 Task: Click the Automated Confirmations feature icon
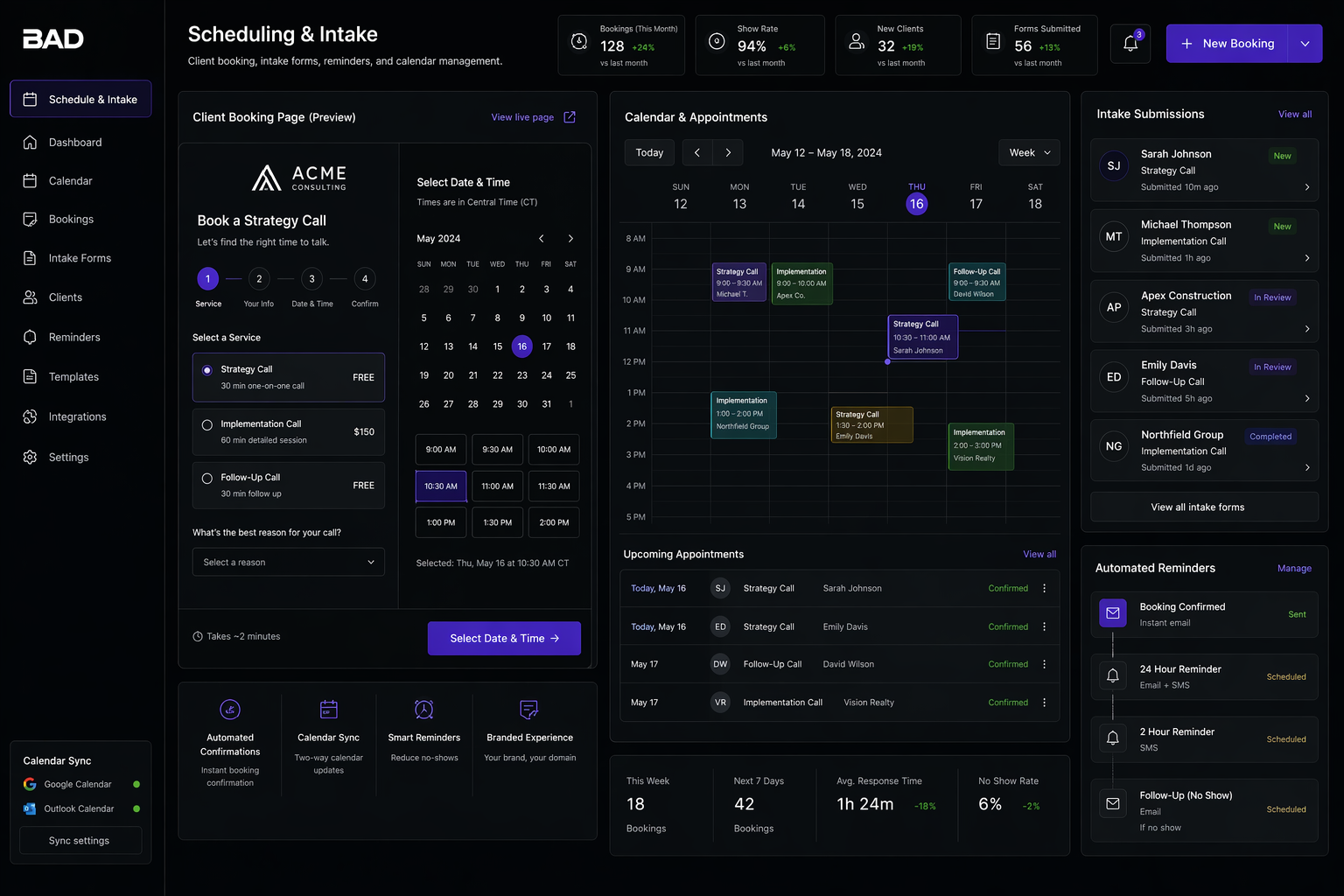tap(230, 710)
